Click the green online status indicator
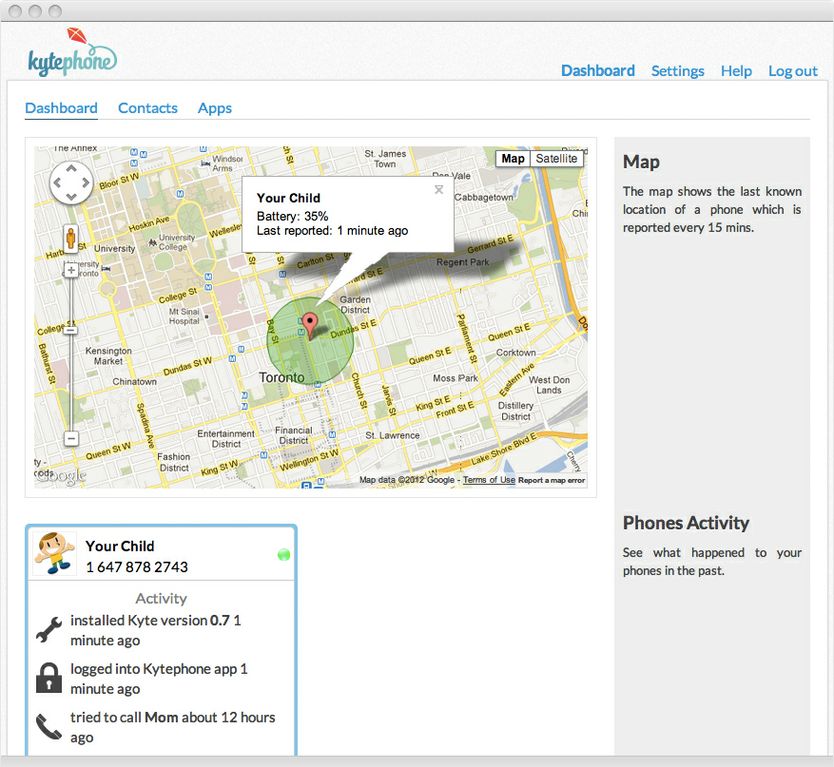The height and width of the screenshot is (767, 834). [283, 555]
